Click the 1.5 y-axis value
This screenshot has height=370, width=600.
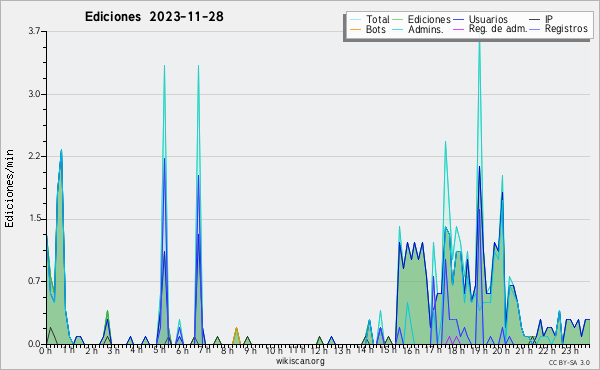click(34, 219)
